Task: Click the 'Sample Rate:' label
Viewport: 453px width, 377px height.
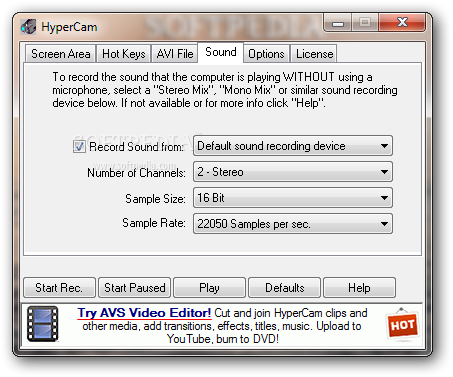Action: tap(154, 223)
